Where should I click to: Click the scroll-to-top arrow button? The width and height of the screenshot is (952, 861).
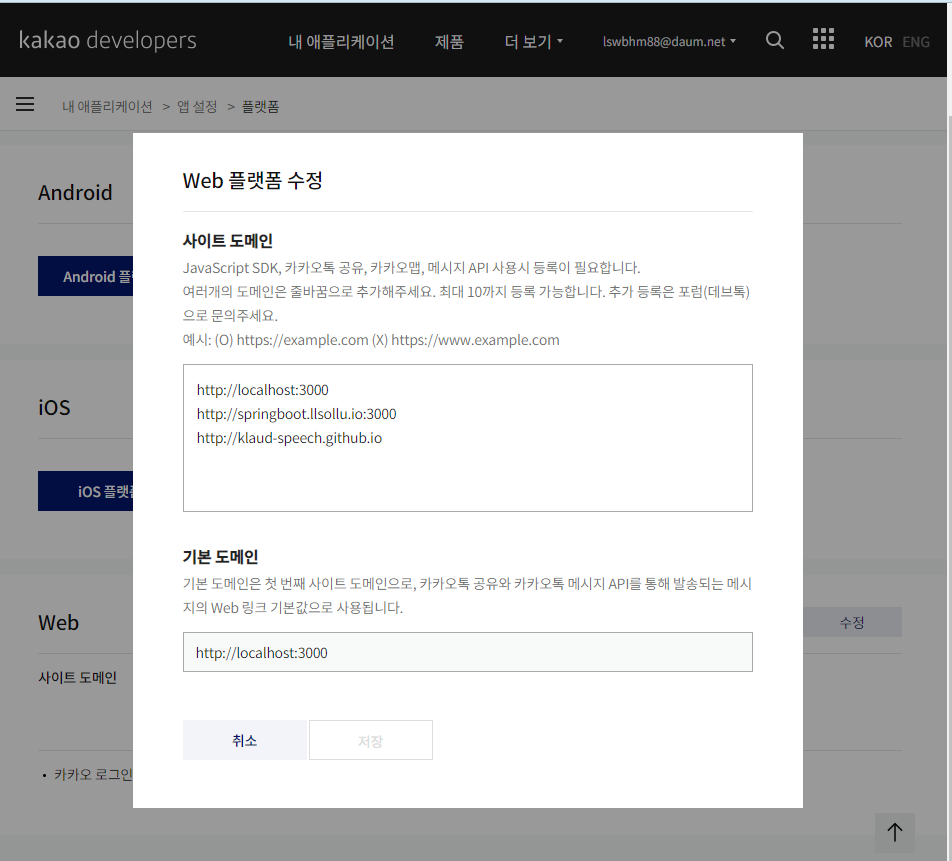[894, 832]
